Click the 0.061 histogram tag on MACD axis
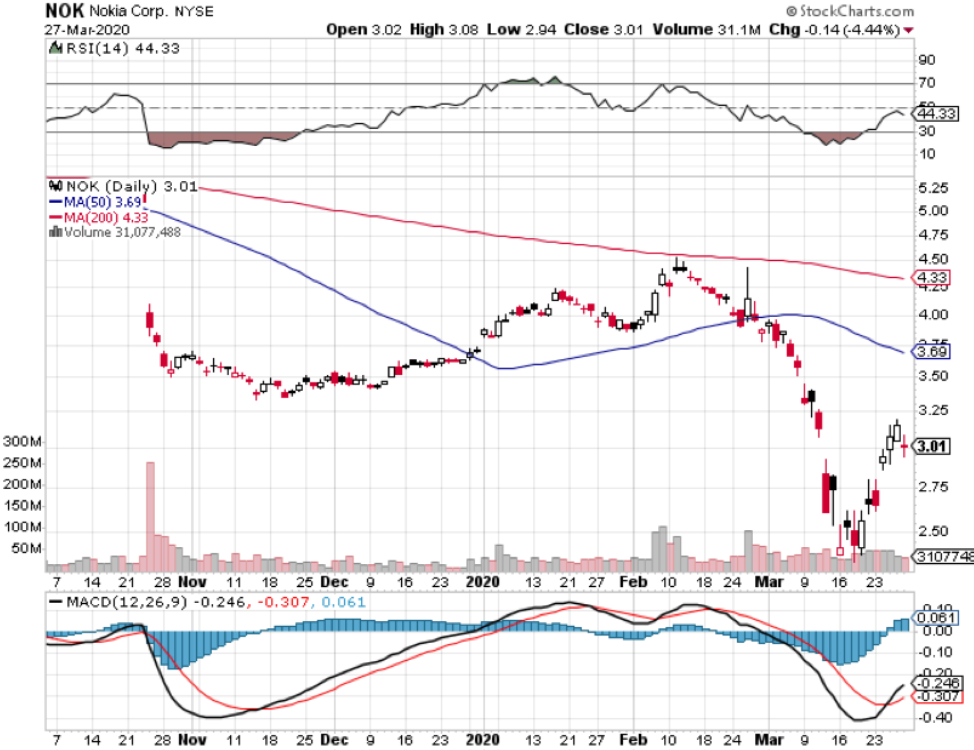 [x=935, y=617]
